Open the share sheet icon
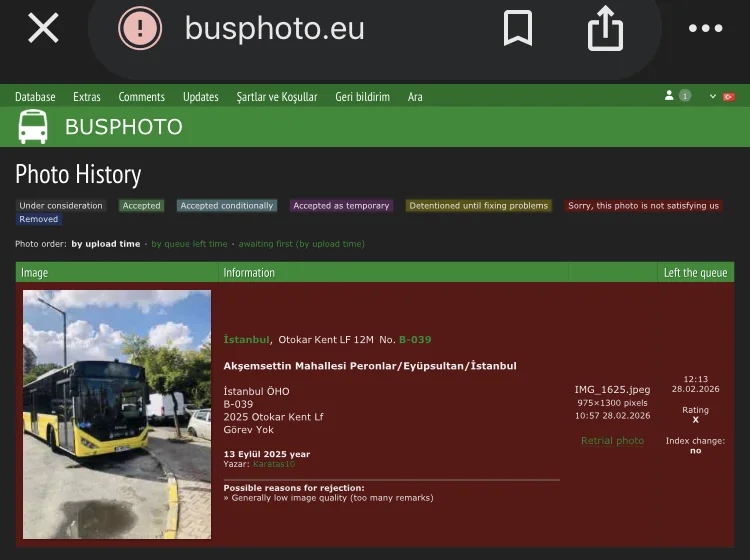 [605, 28]
